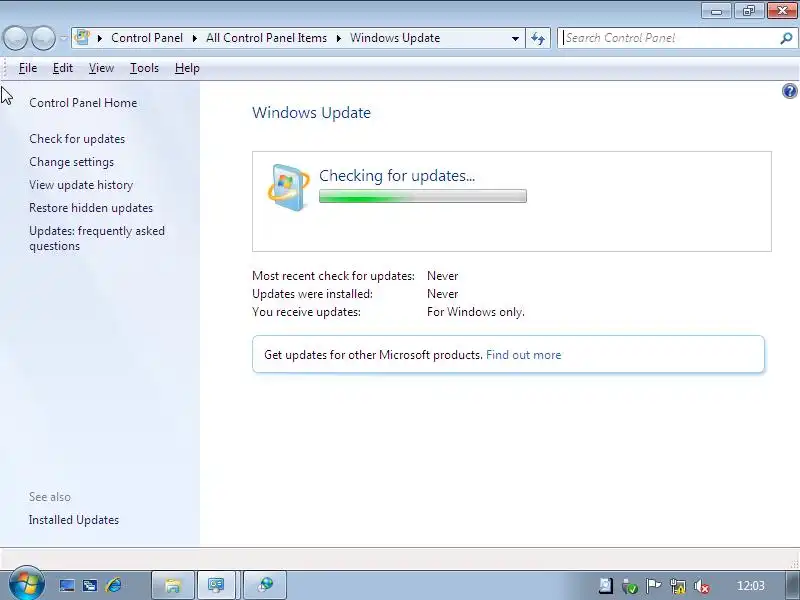Select the Windows Update breadcrumb
This screenshot has height=600, width=800.
[395, 38]
